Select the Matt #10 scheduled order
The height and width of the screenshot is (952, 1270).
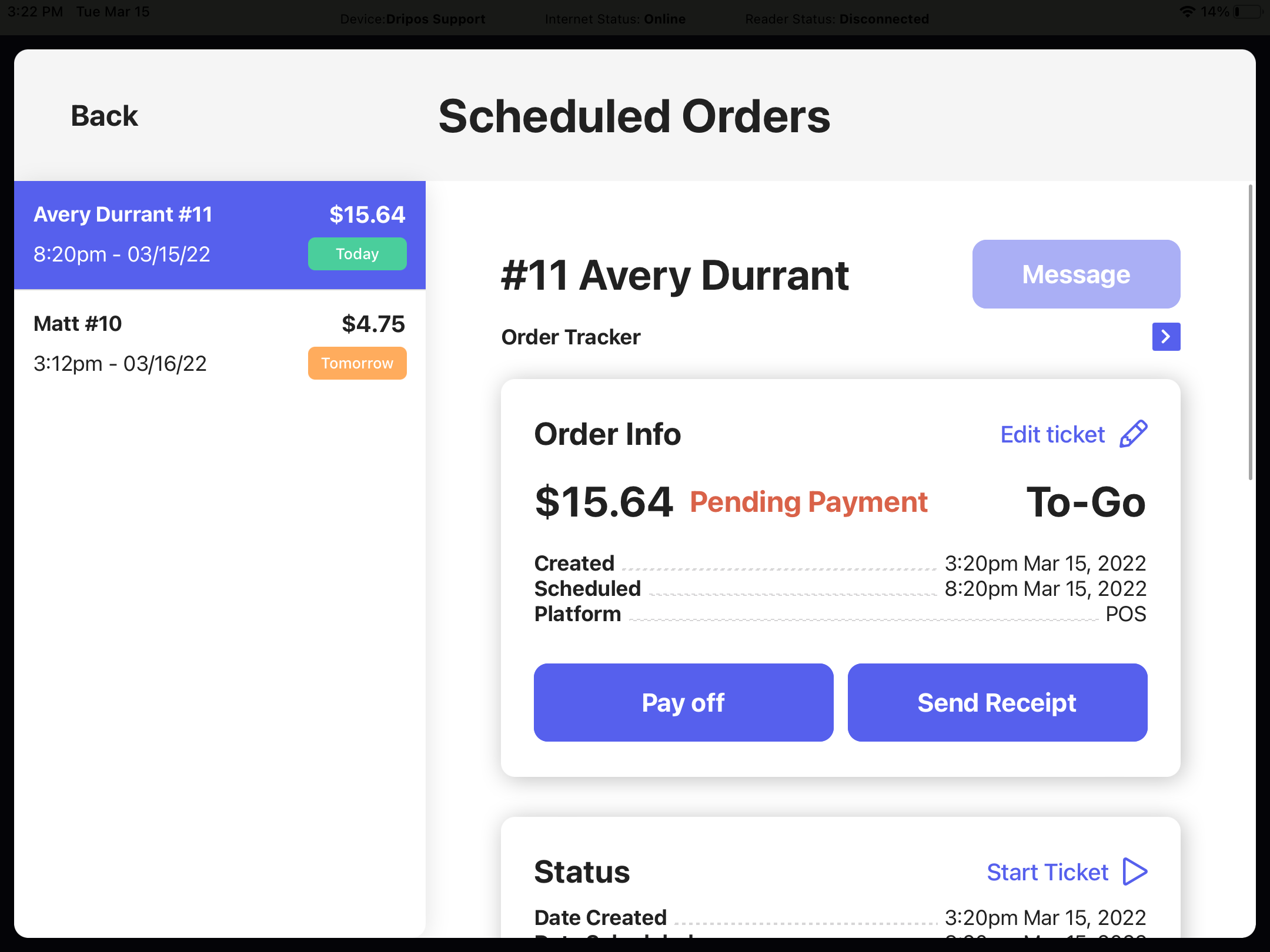[x=220, y=344]
